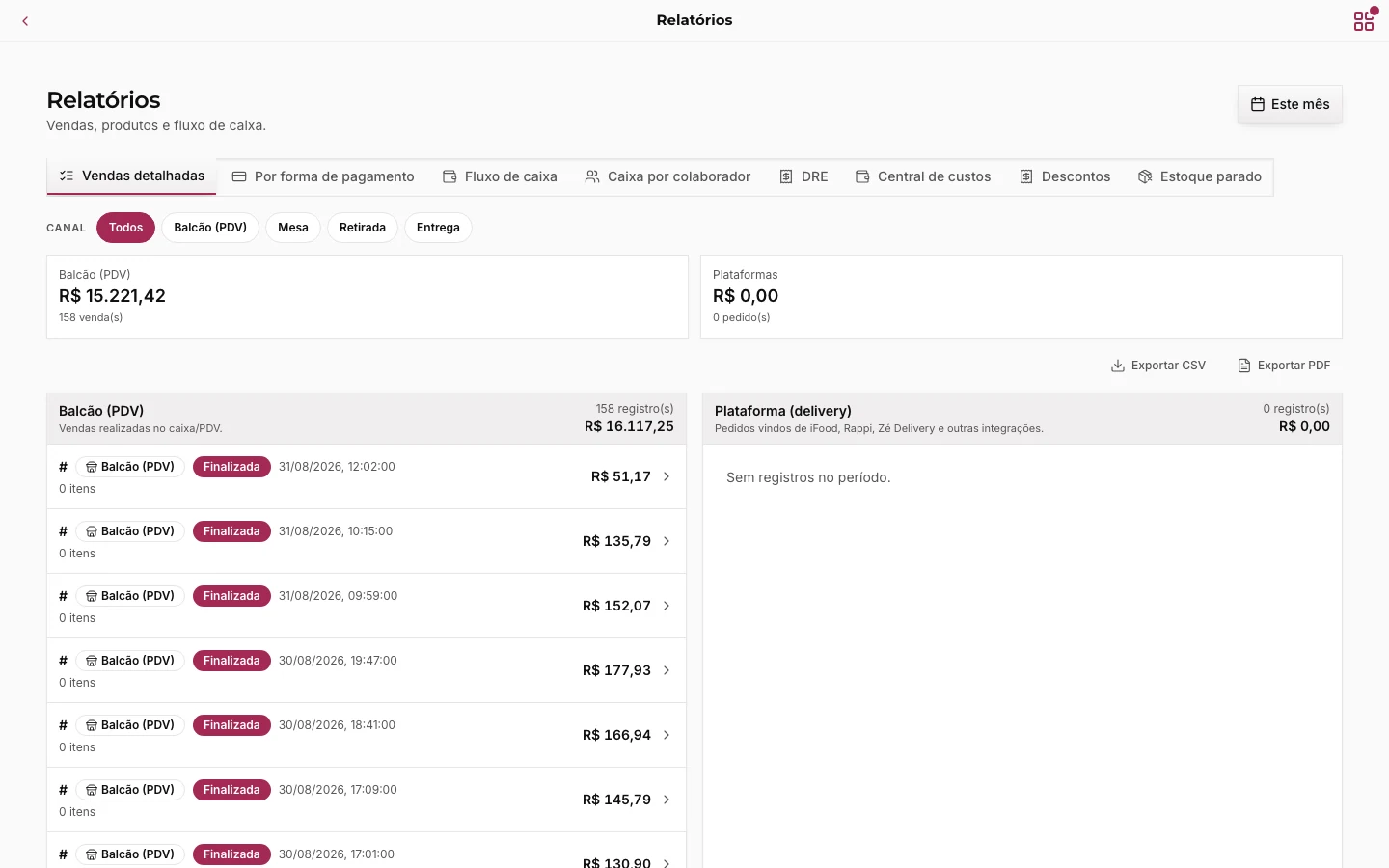Click Balcão (PDV) tag on 09:59:00 sale
Viewport: 1389px width, 868px height.
click(130, 596)
